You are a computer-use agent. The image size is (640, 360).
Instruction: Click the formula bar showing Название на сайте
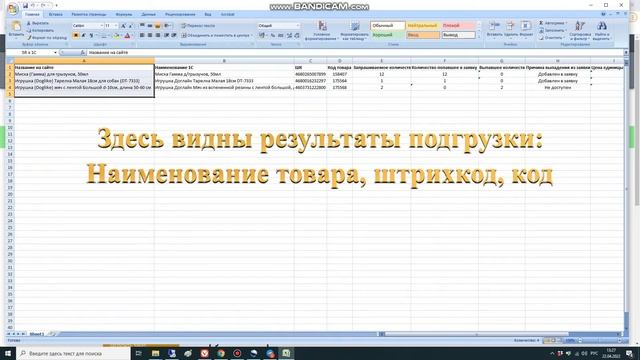click(x=354, y=53)
